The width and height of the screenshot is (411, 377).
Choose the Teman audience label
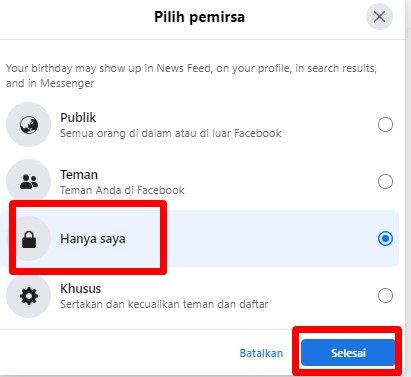tap(79, 175)
